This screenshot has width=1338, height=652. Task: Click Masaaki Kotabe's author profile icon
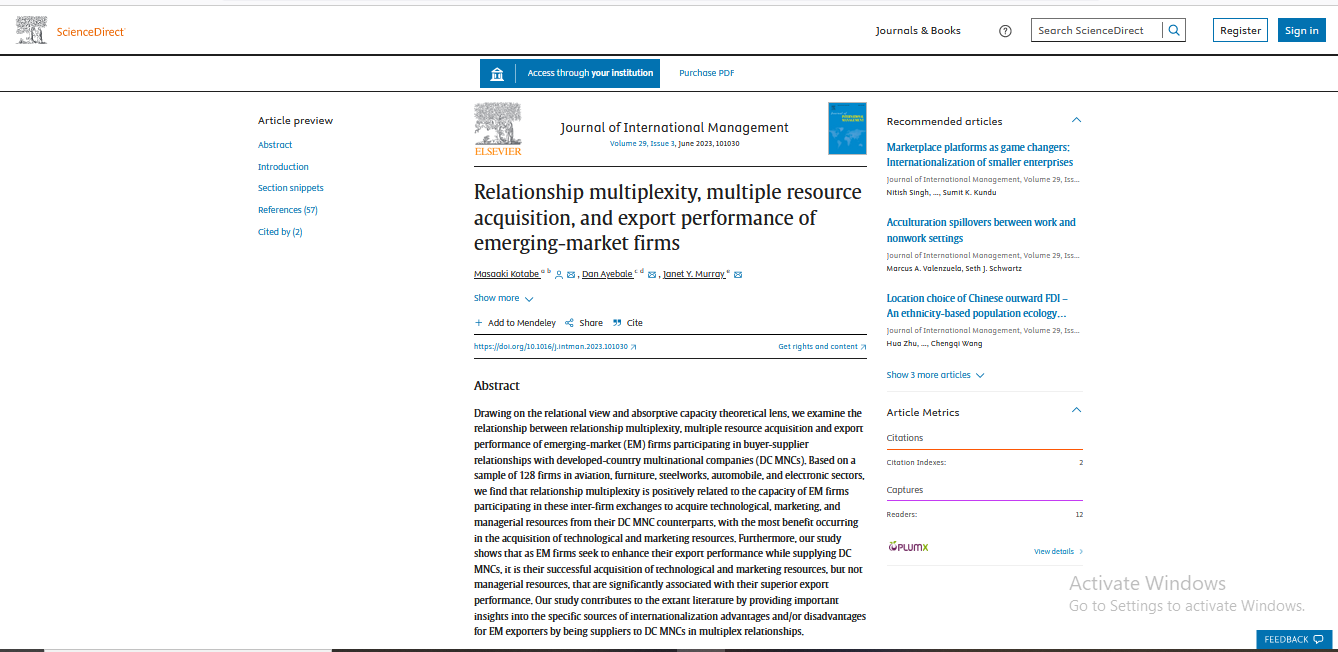(x=559, y=274)
